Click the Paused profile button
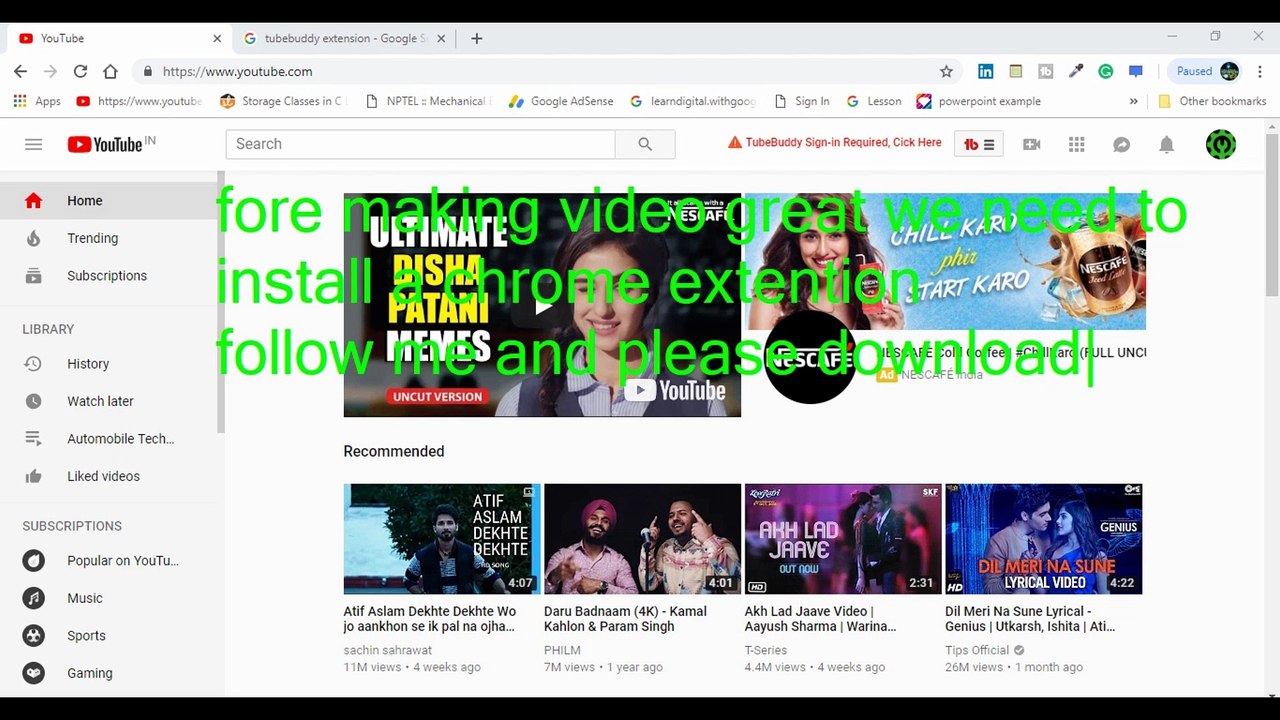1280x720 pixels. [1208, 71]
